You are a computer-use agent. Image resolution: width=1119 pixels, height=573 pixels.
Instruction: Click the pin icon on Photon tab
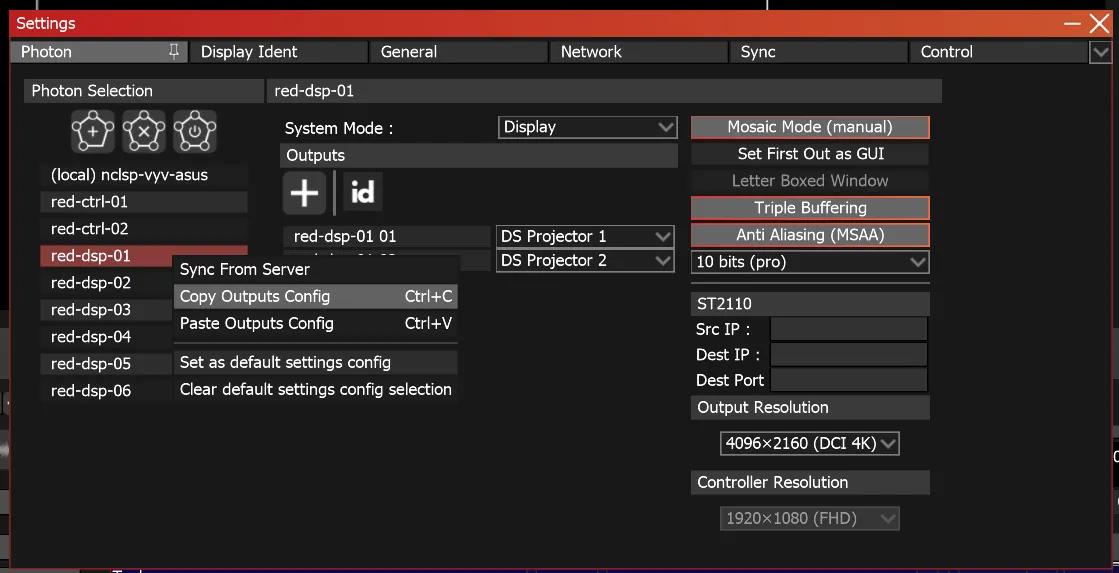(x=173, y=51)
